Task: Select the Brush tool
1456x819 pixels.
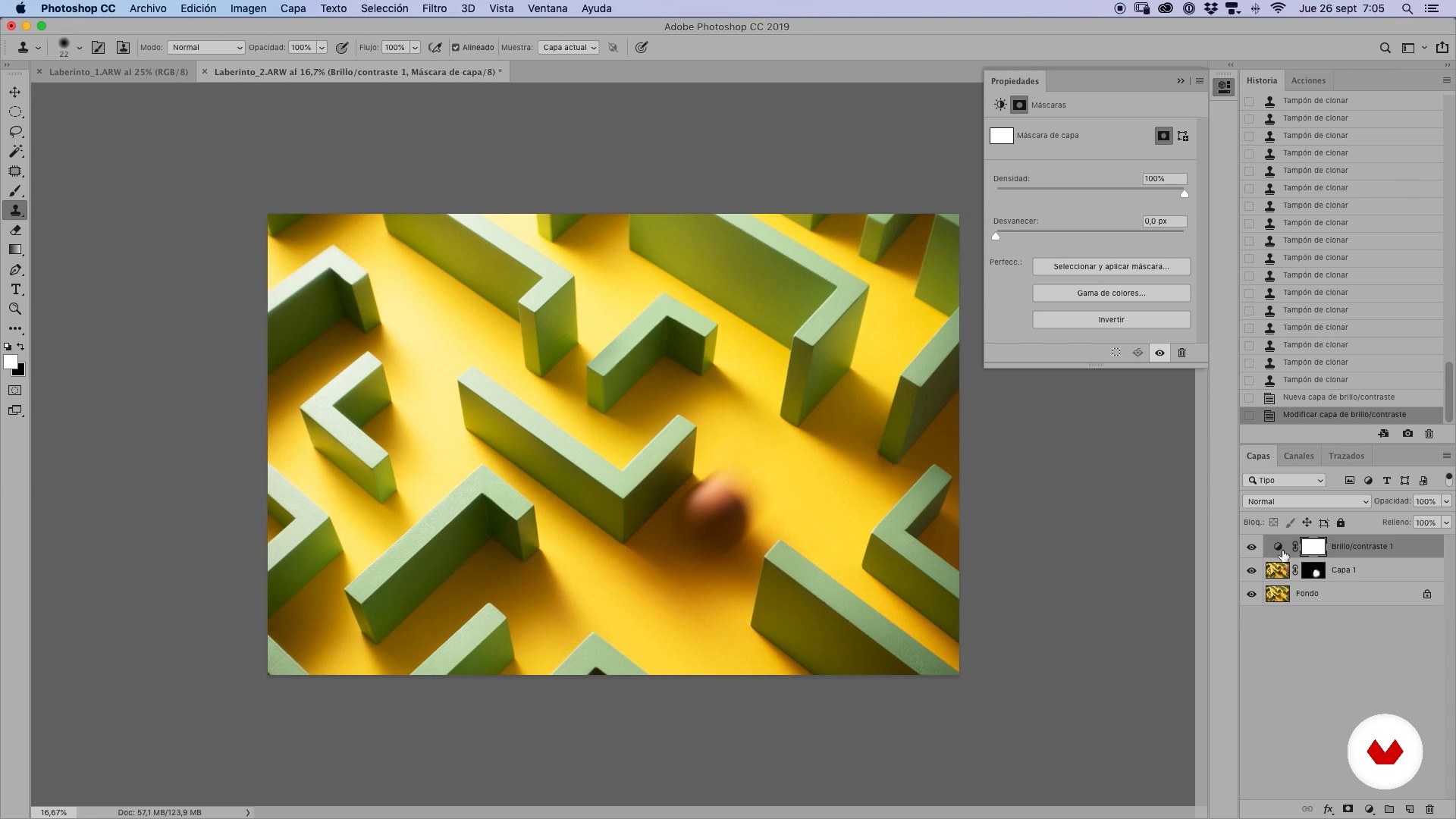Action: click(x=15, y=191)
